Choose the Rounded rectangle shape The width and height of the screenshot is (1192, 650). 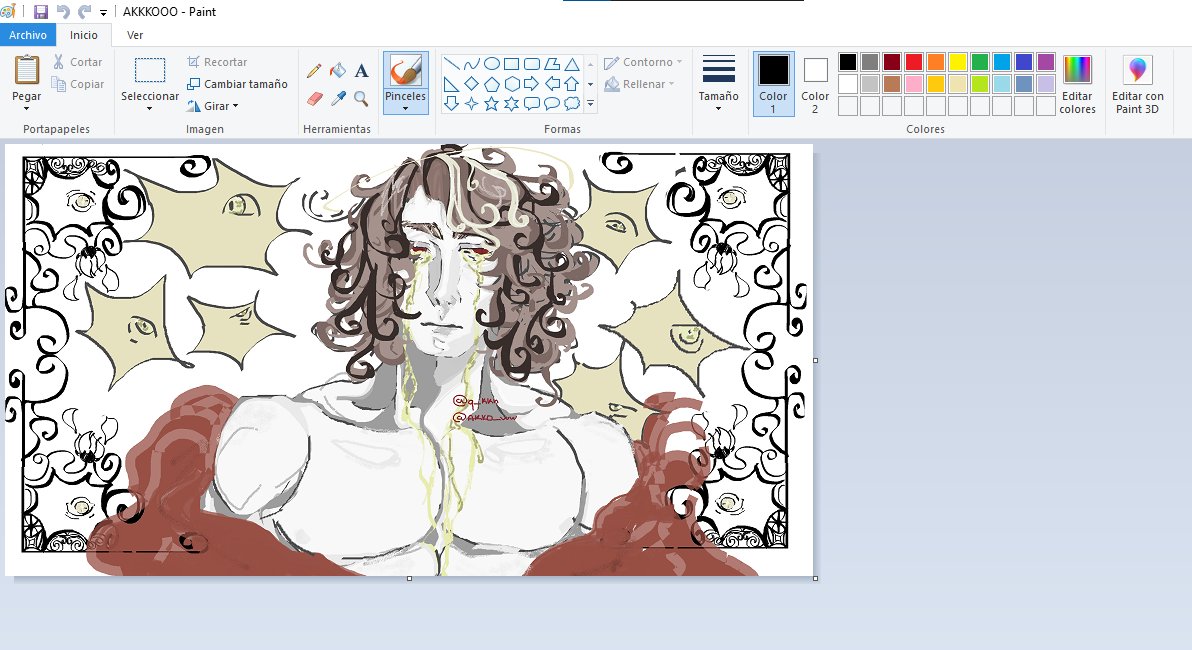[532, 64]
